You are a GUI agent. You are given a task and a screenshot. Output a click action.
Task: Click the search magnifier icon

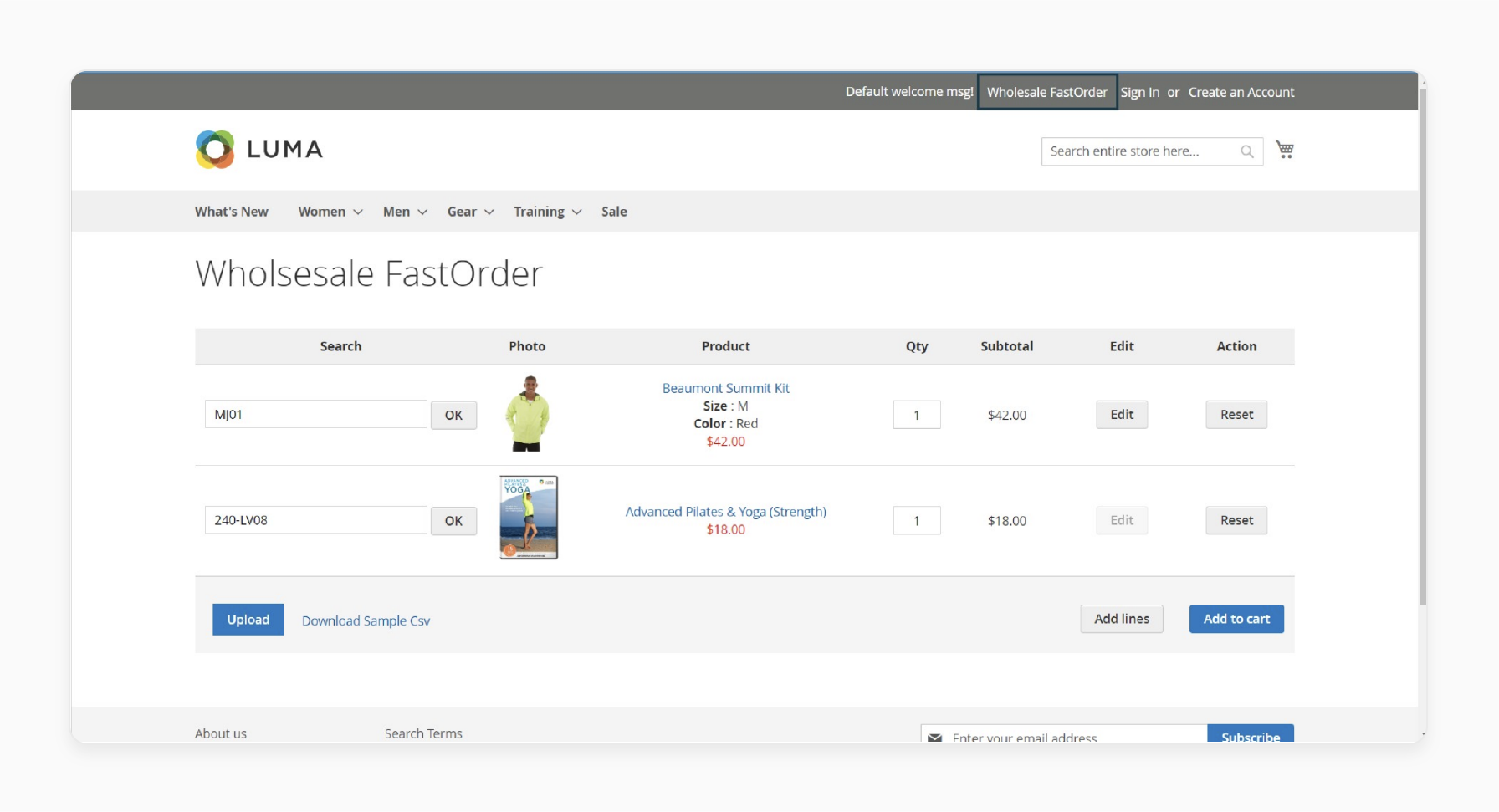point(1246,151)
